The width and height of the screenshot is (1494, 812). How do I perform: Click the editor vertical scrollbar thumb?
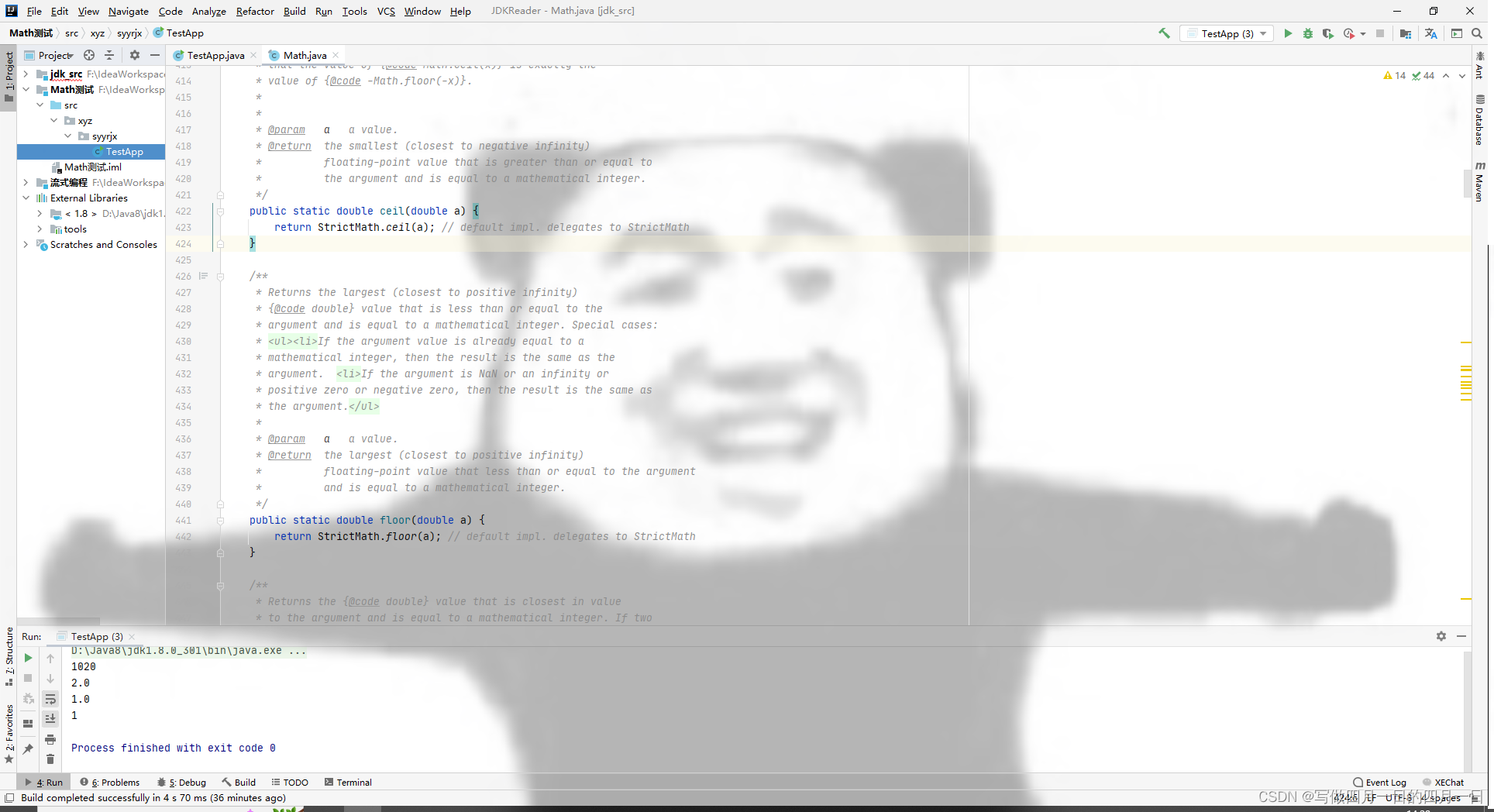(x=1467, y=182)
